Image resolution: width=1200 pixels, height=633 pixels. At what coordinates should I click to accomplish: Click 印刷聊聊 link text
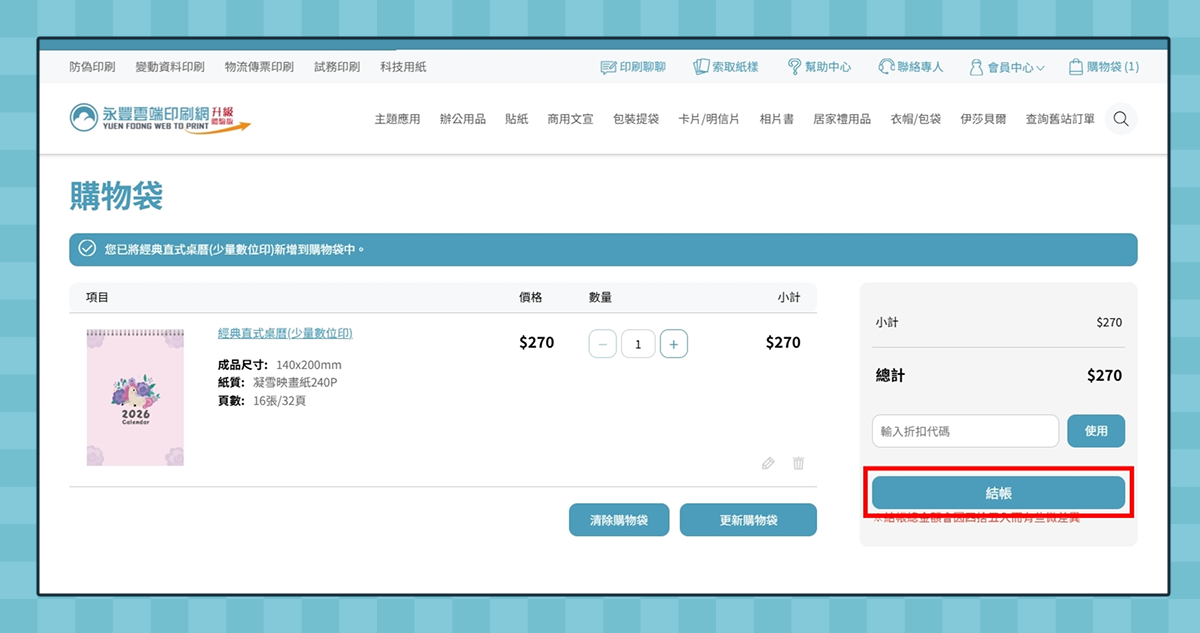[x=642, y=67]
